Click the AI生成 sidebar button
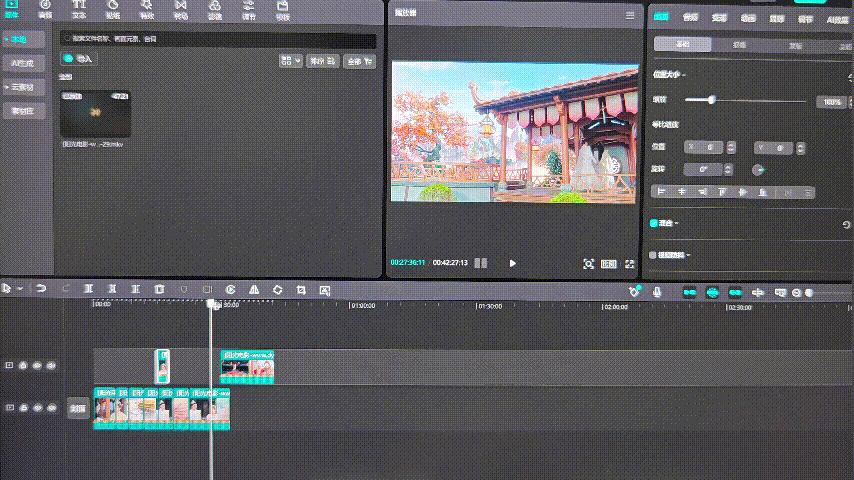The height and width of the screenshot is (480, 854). click(23, 63)
